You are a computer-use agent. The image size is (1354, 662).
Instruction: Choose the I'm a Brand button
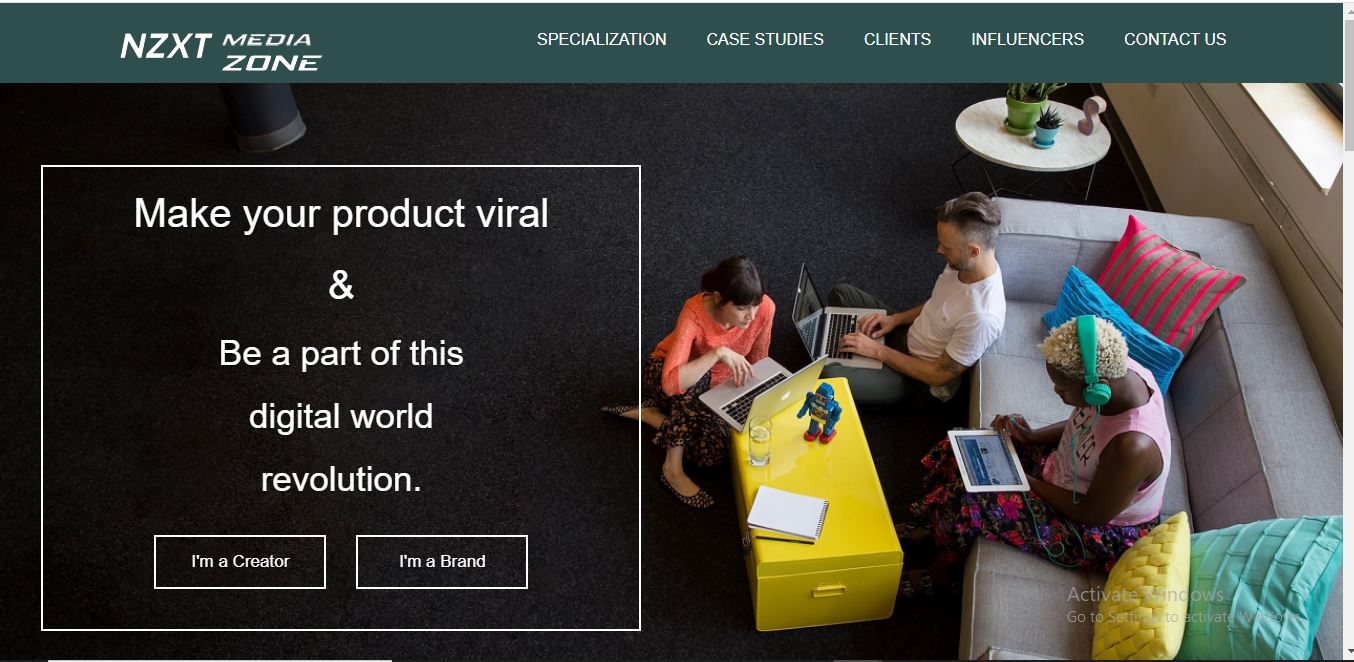coord(442,562)
